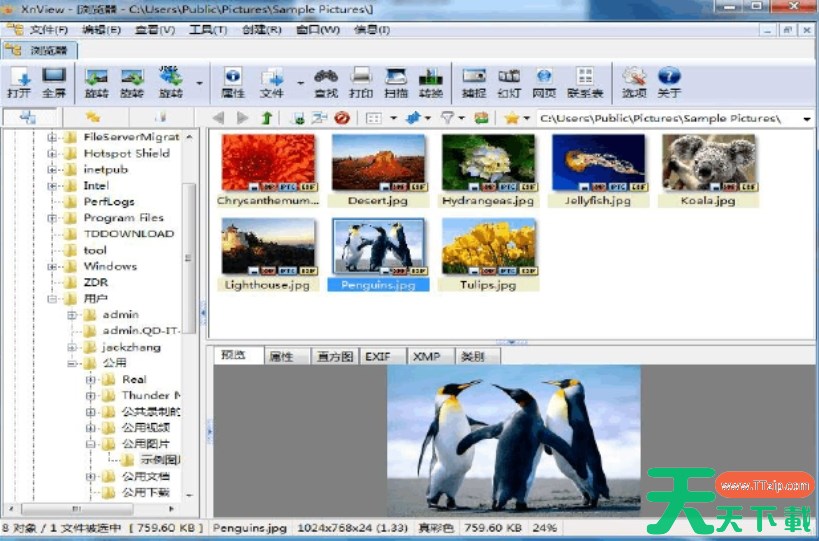Open the 选项 options settings
Screen dimensions: 819x541
tap(634, 82)
